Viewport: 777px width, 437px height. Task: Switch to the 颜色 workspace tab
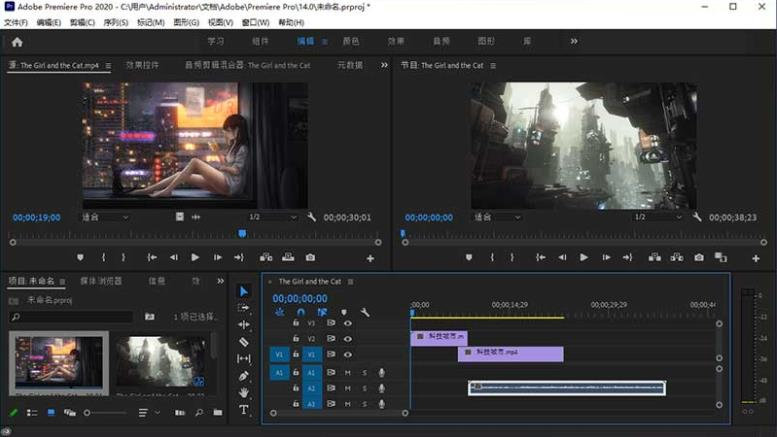(x=351, y=41)
